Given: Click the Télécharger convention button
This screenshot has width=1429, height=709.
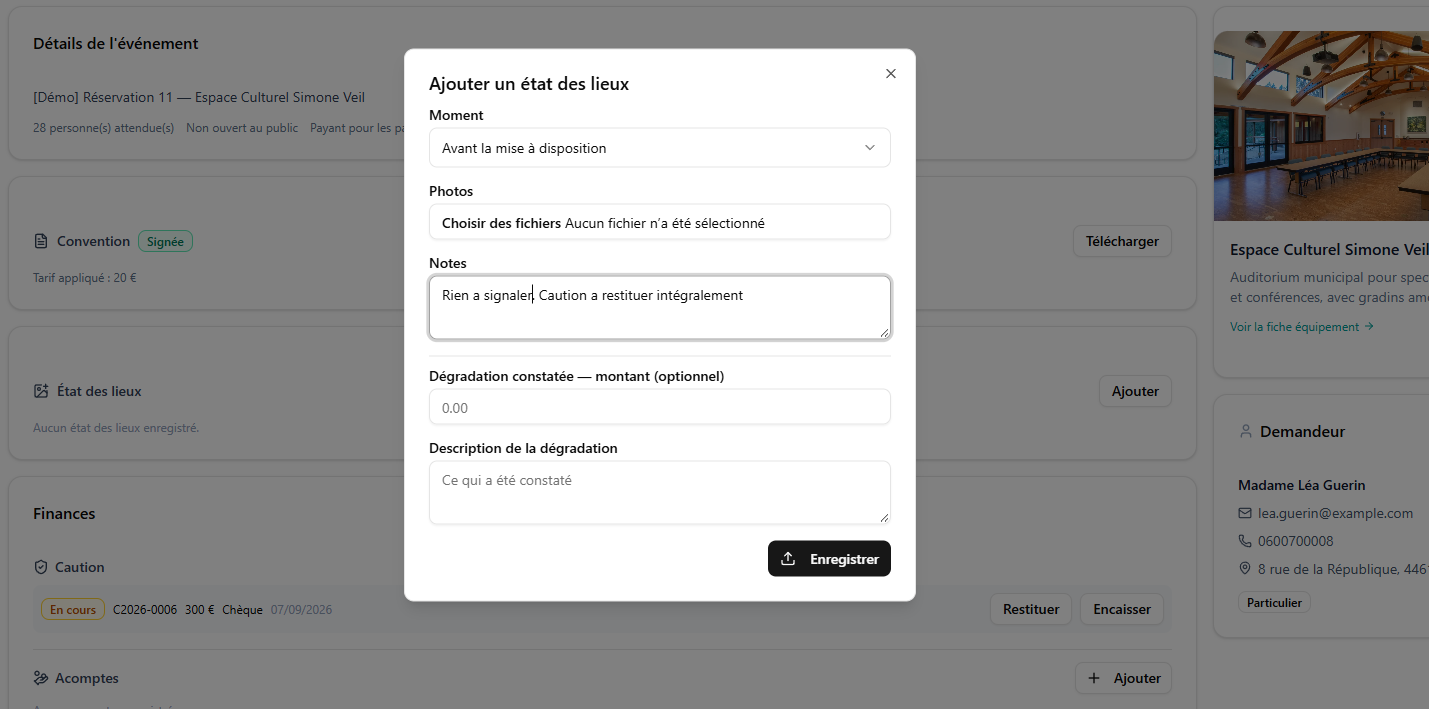Looking at the screenshot, I should (1122, 241).
